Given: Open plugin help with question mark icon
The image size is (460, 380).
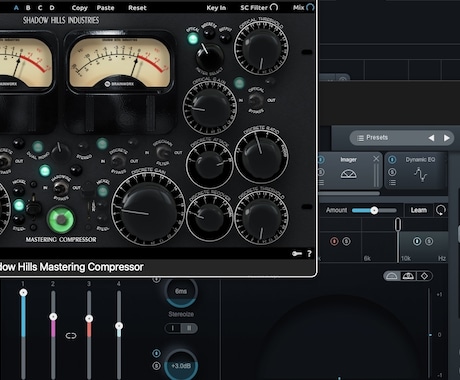Looking at the screenshot, I should point(309,254).
